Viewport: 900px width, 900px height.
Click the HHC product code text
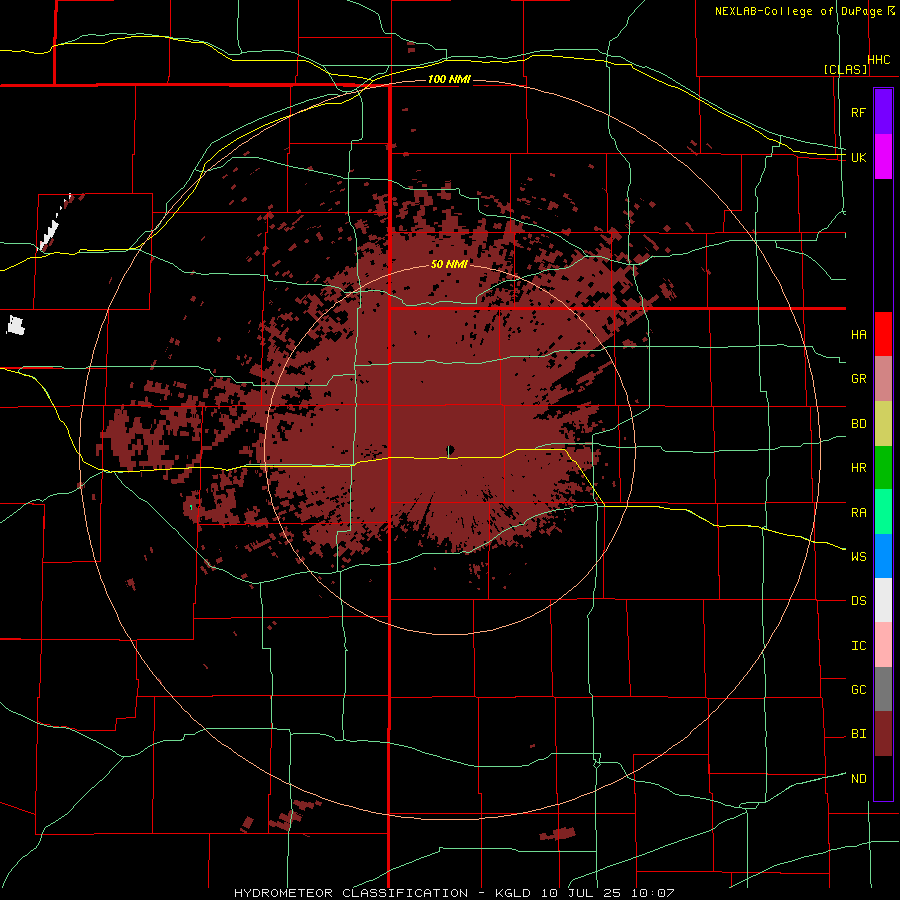(879, 60)
